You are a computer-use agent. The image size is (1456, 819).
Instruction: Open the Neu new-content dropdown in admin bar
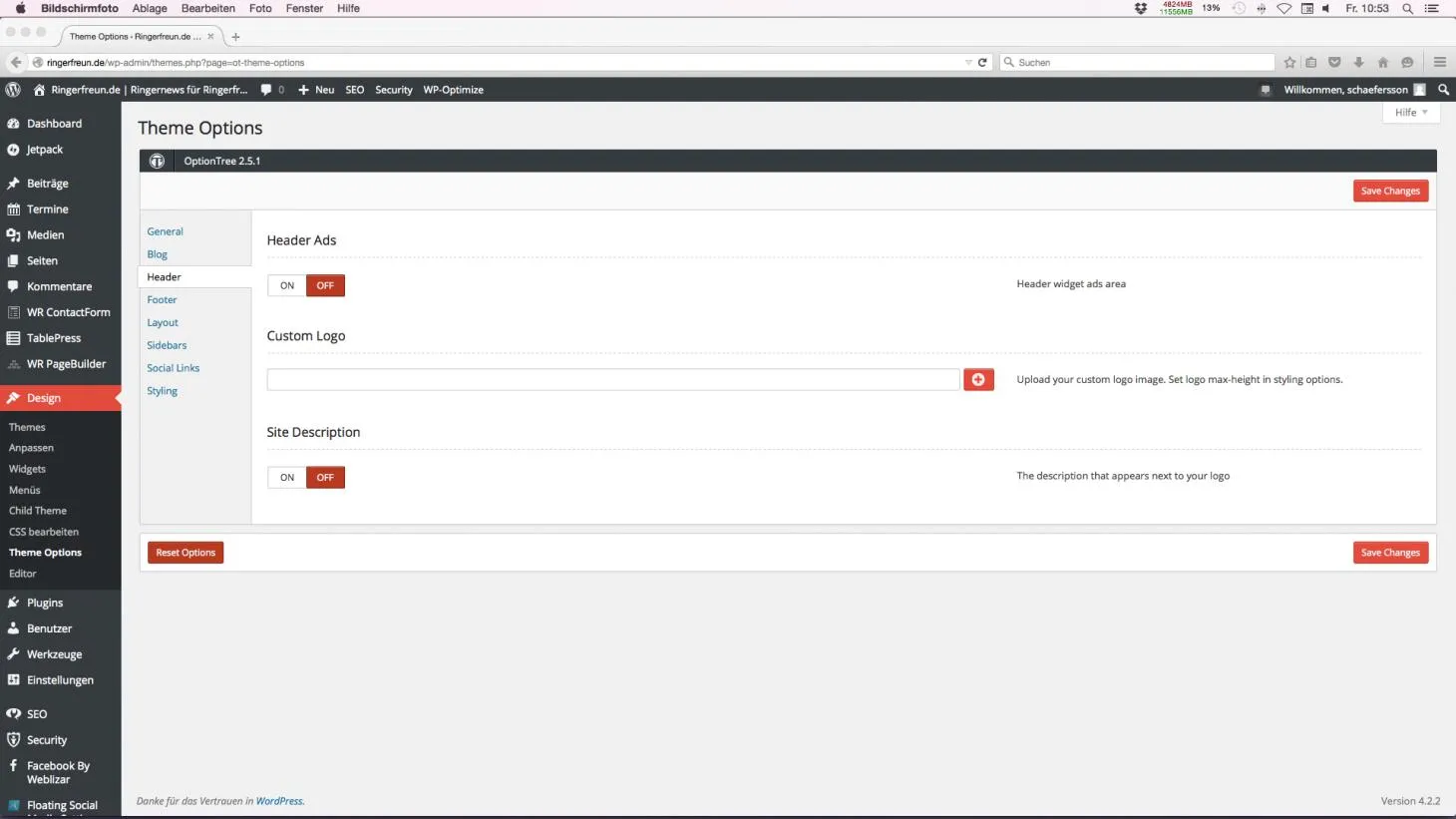tap(316, 90)
